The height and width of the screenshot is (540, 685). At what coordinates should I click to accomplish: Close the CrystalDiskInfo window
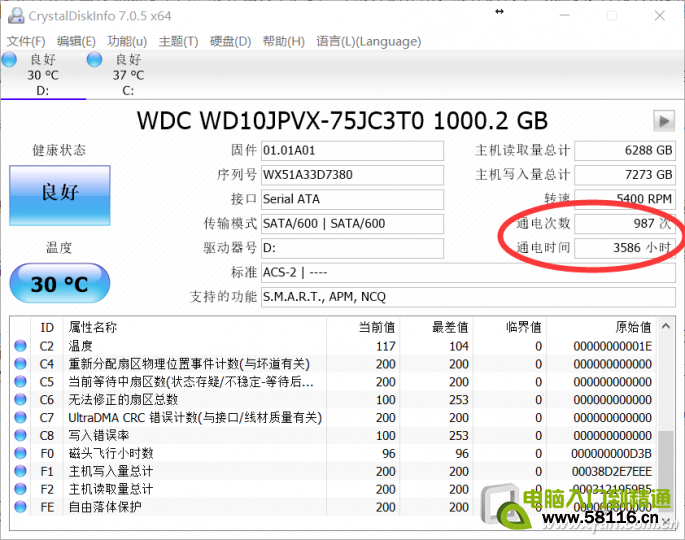(x=660, y=16)
